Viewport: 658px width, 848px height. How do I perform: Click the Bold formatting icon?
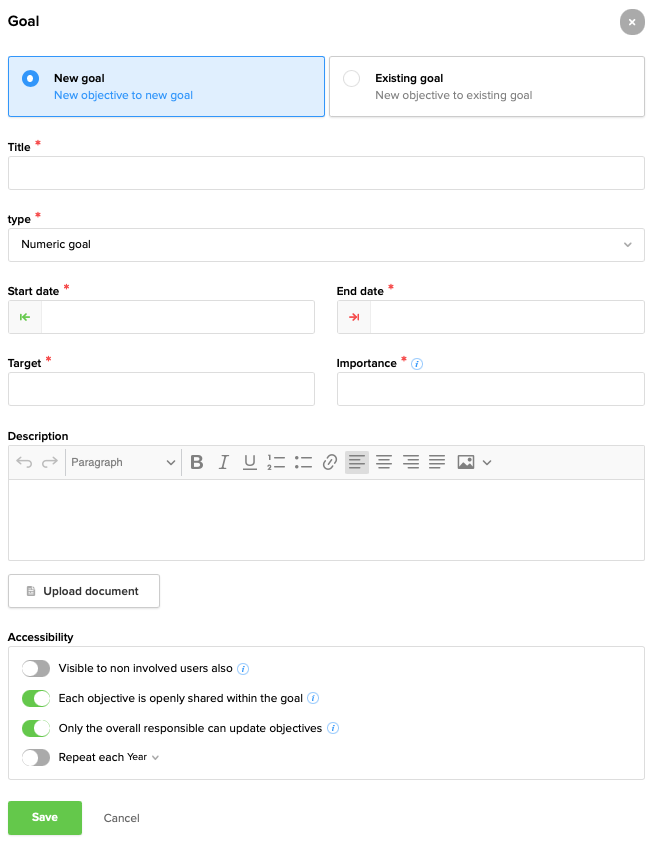coord(197,462)
